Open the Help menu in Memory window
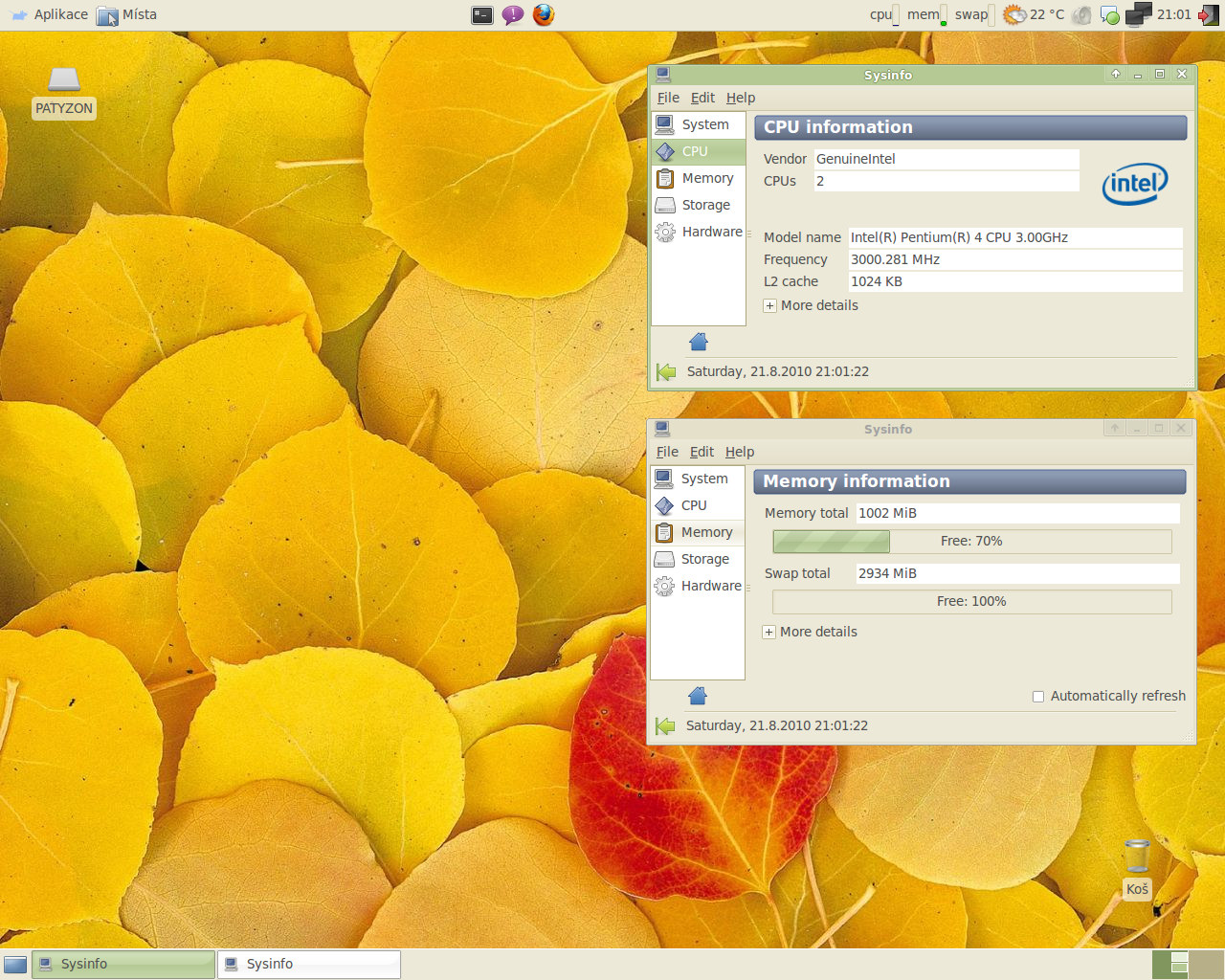Screen dimensions: 1225x980 739,452
